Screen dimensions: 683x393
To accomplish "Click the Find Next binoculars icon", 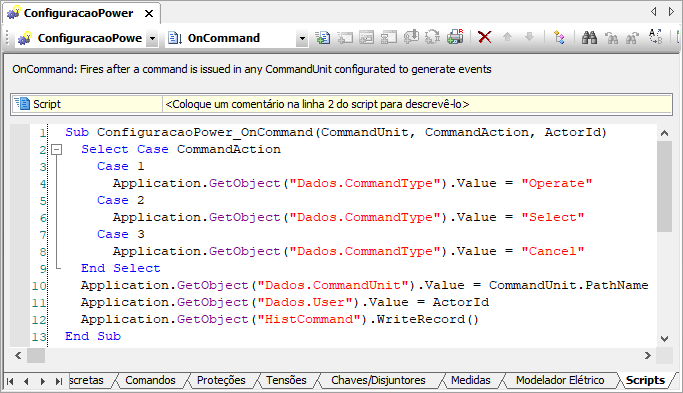I will point(632,38).
